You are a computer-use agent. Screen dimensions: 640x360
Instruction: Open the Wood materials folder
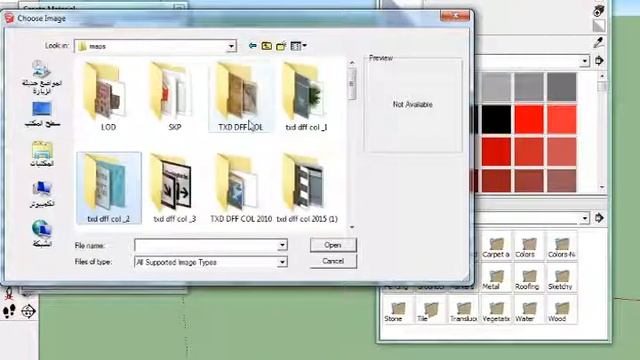562,311
